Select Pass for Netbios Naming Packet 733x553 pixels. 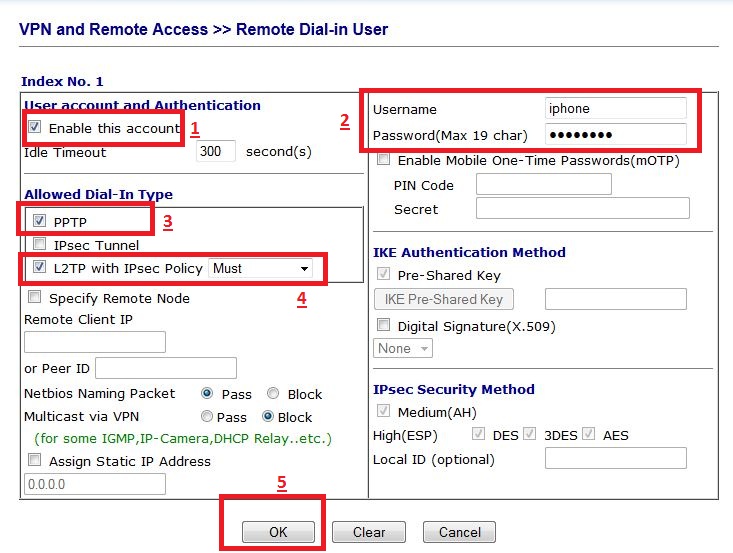pos(207,394)
